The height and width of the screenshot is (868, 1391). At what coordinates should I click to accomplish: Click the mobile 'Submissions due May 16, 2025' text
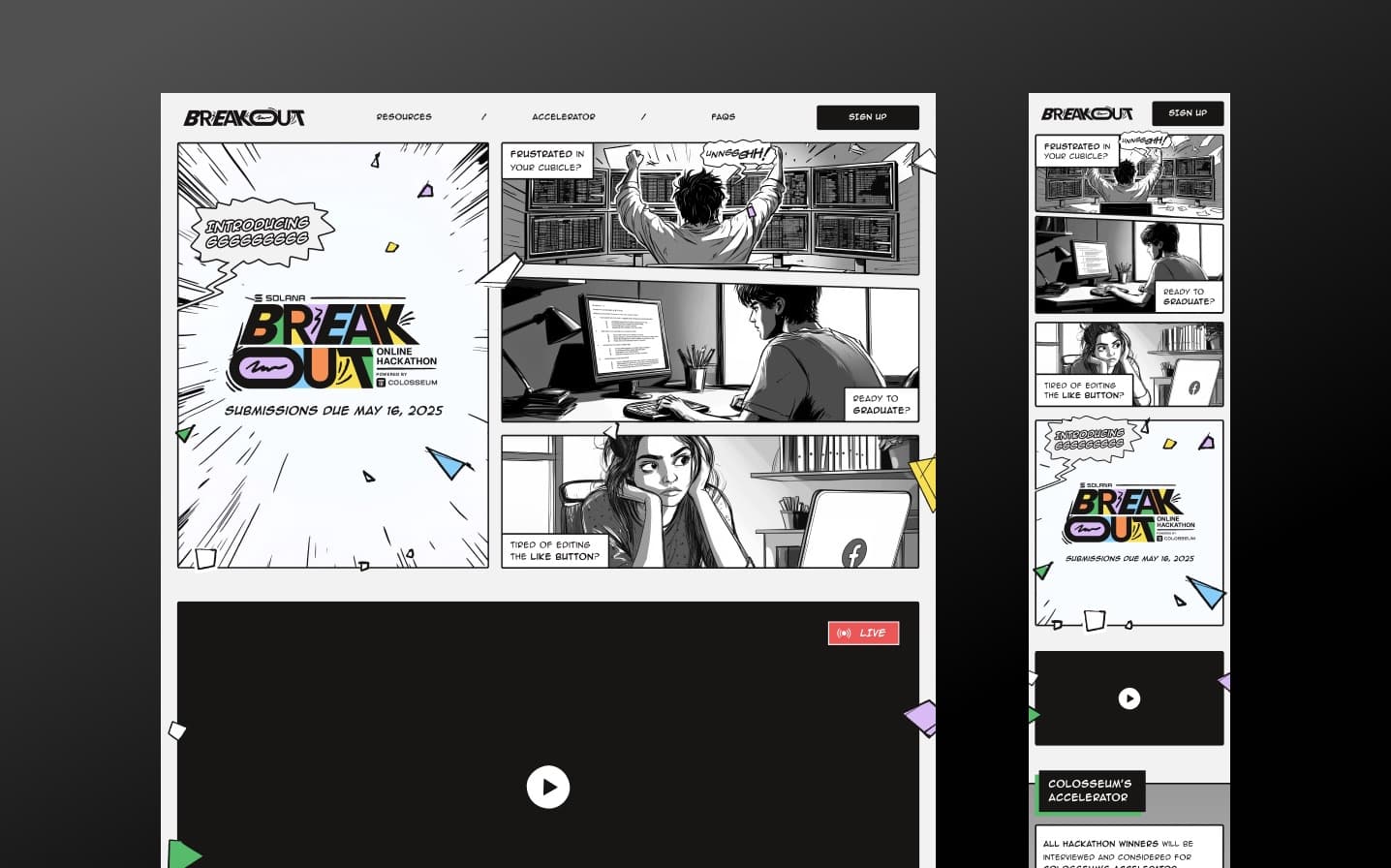[1129, 559]
